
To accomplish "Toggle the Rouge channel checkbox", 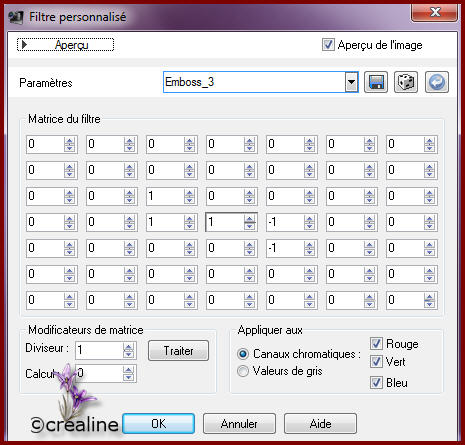I will click(x=376, y=343).
